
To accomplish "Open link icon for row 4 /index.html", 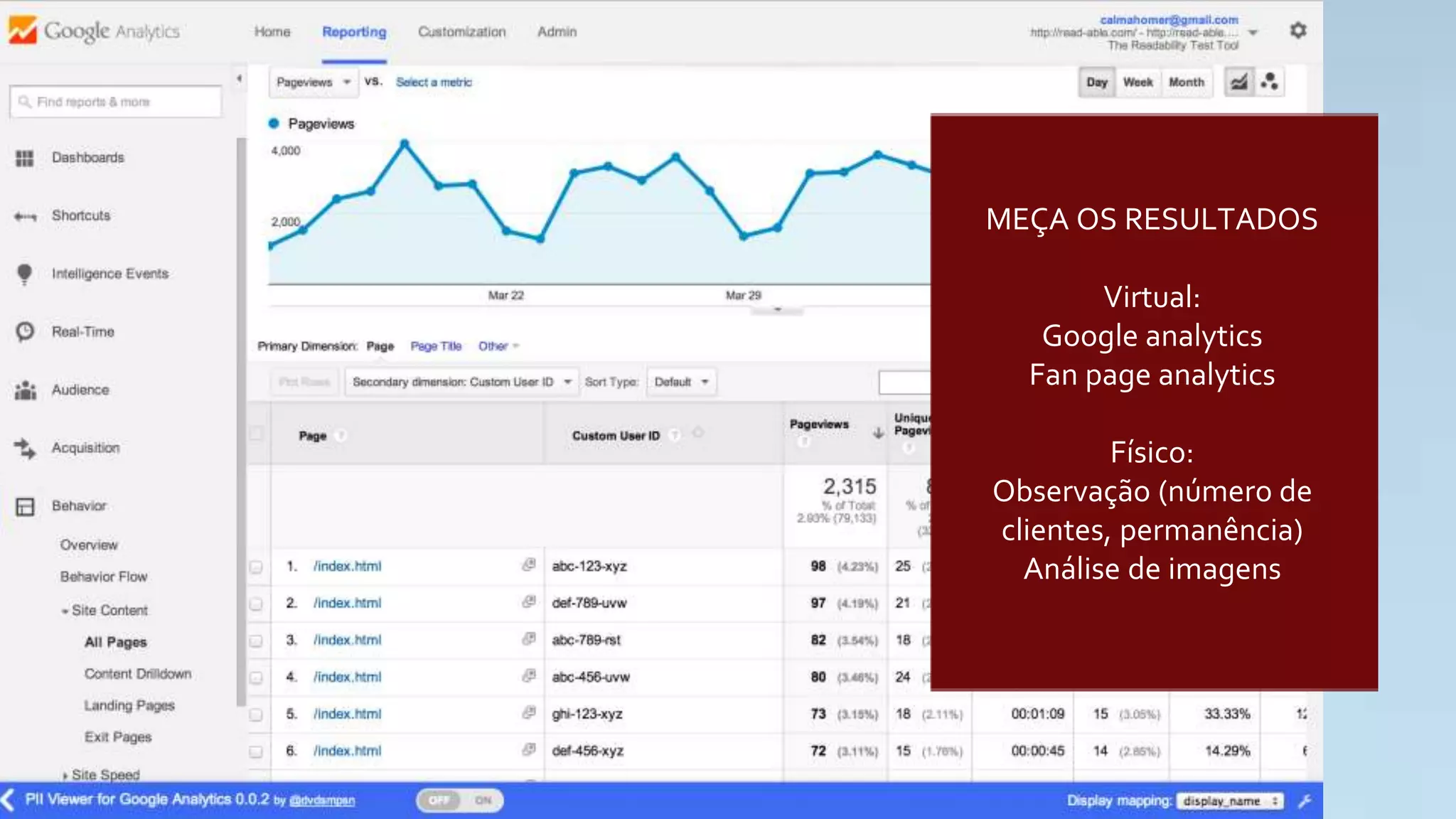I will (x=528, y=676).
